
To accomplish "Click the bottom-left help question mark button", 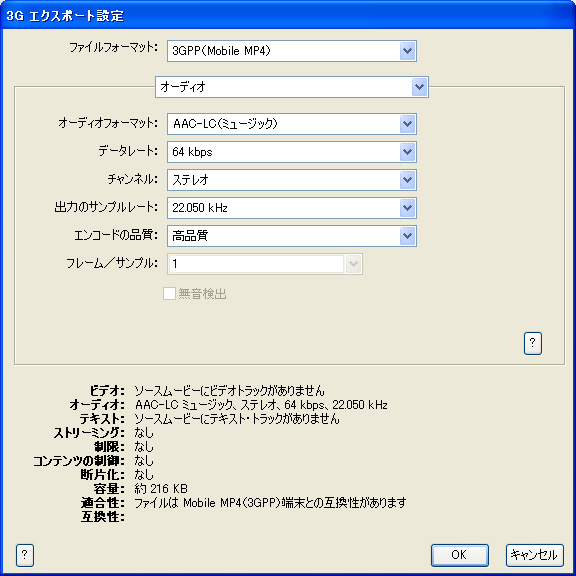I will point(25,555).
